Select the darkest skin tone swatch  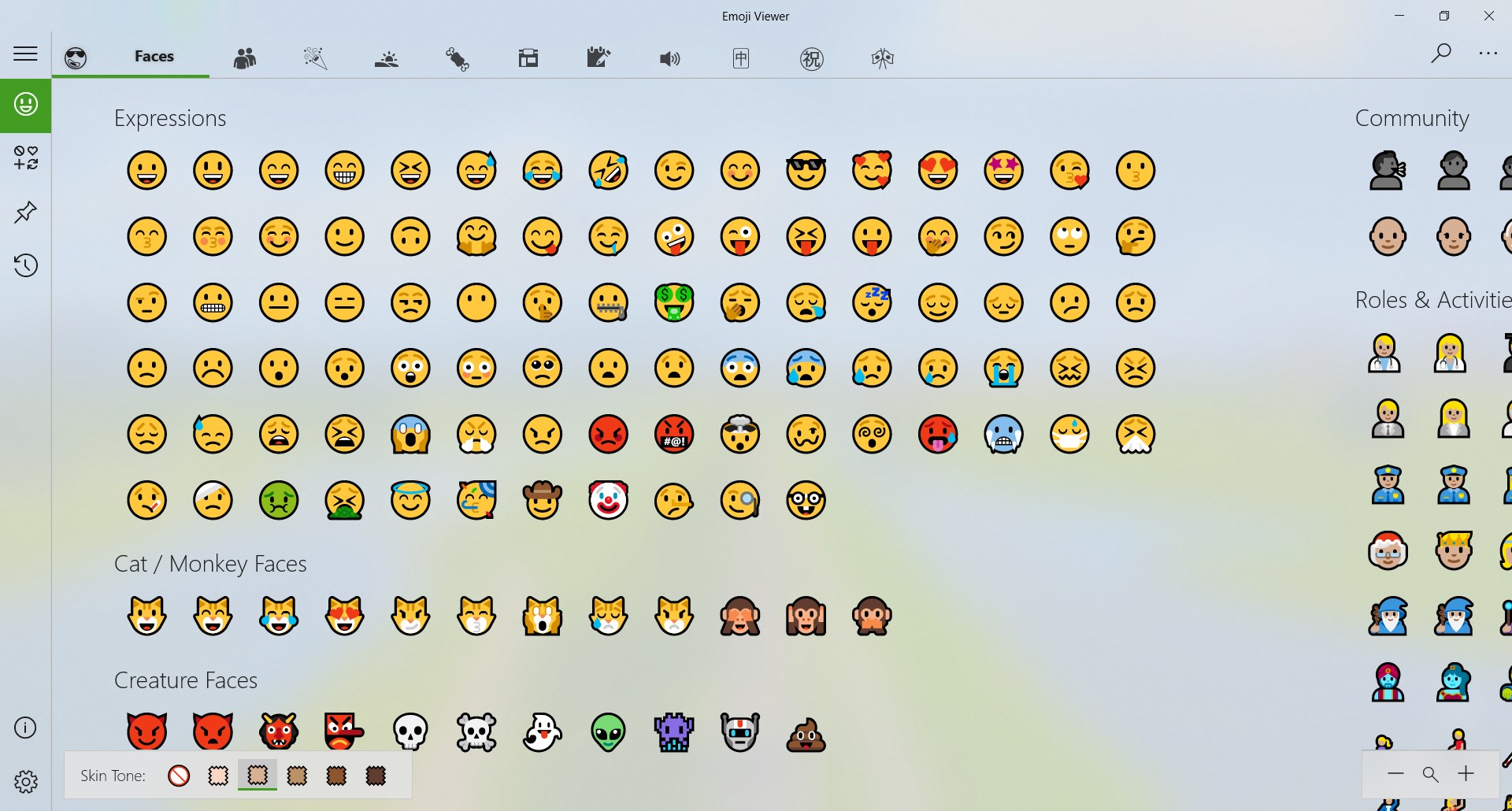point(376,776)
